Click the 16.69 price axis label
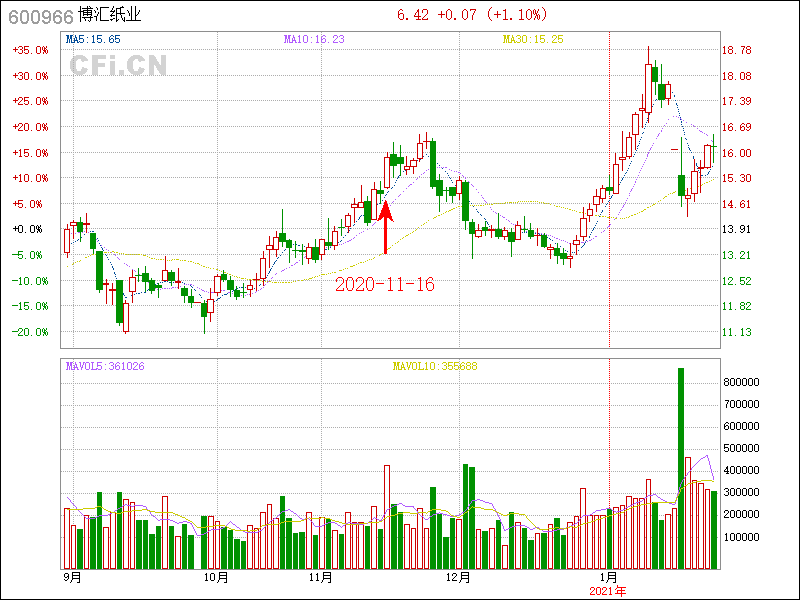 [737, 127]
